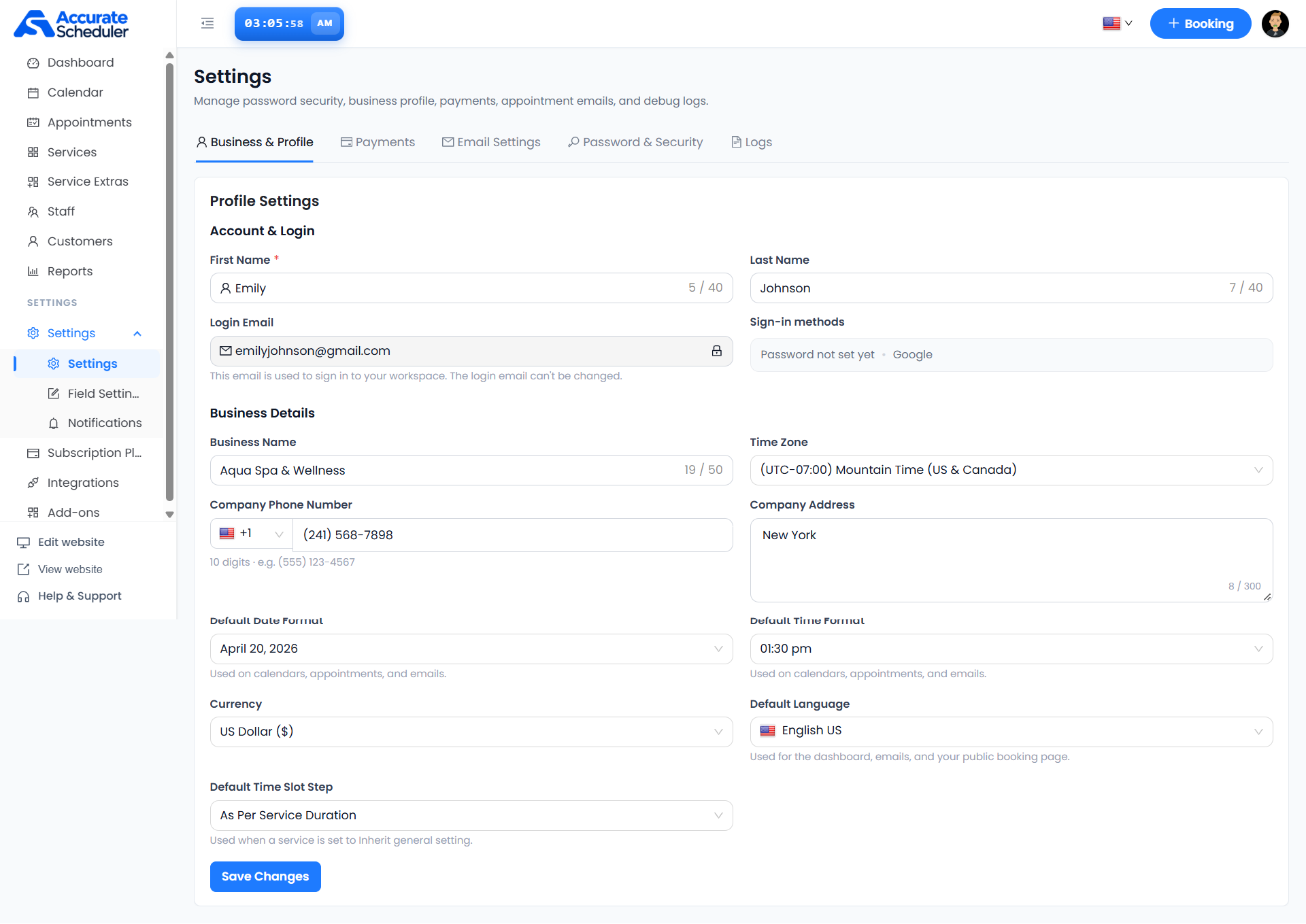The height and width of the screenshot is (924, 1306).
Task: Open Service Extras in the sidebar
Action: [88, 182]
